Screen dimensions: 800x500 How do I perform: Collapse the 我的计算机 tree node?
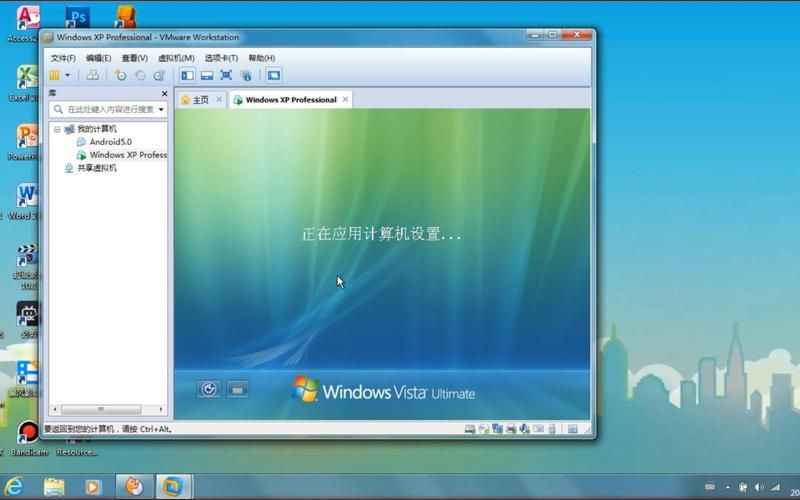57,129
